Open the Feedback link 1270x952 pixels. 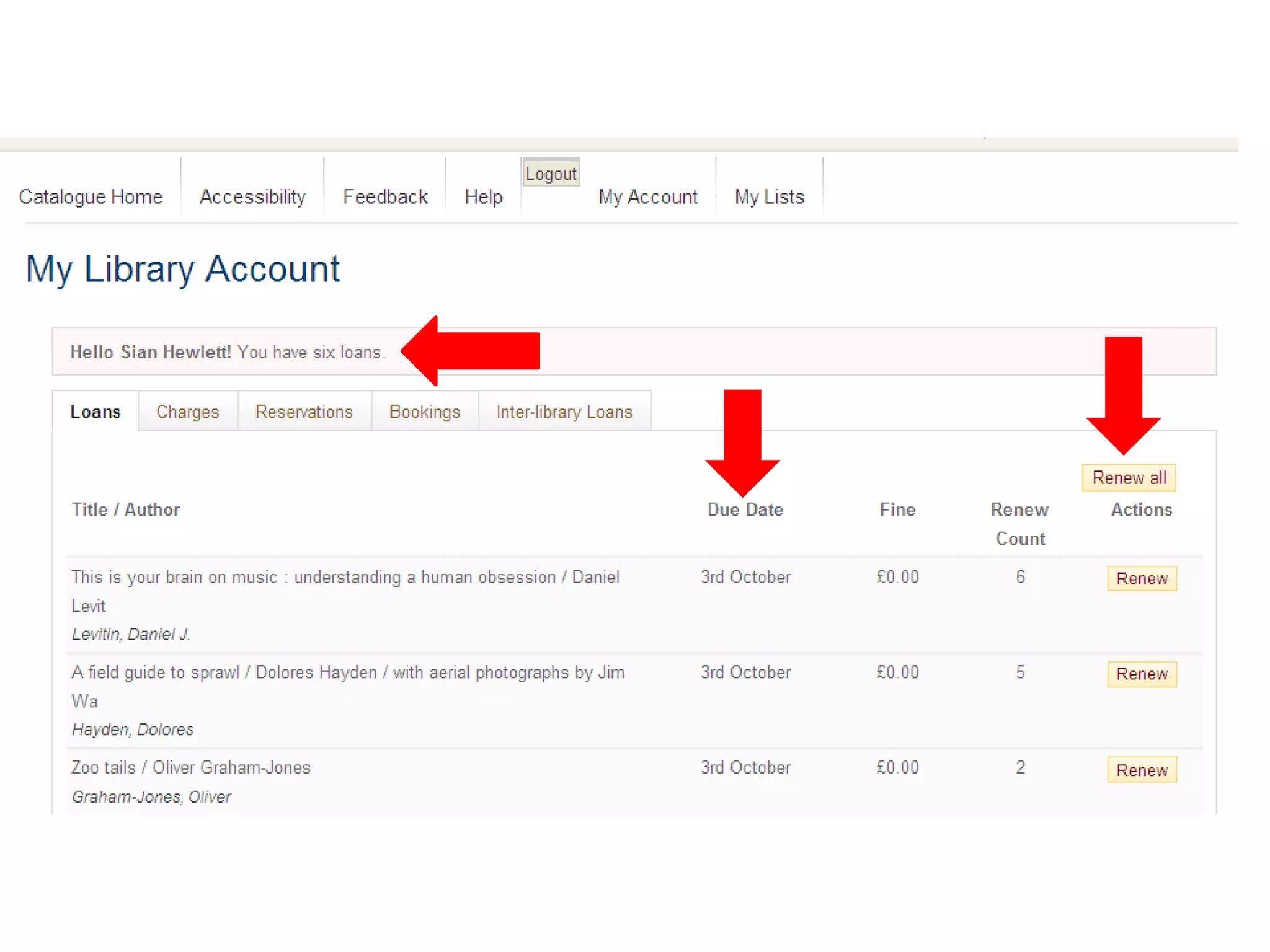point(385,197)
